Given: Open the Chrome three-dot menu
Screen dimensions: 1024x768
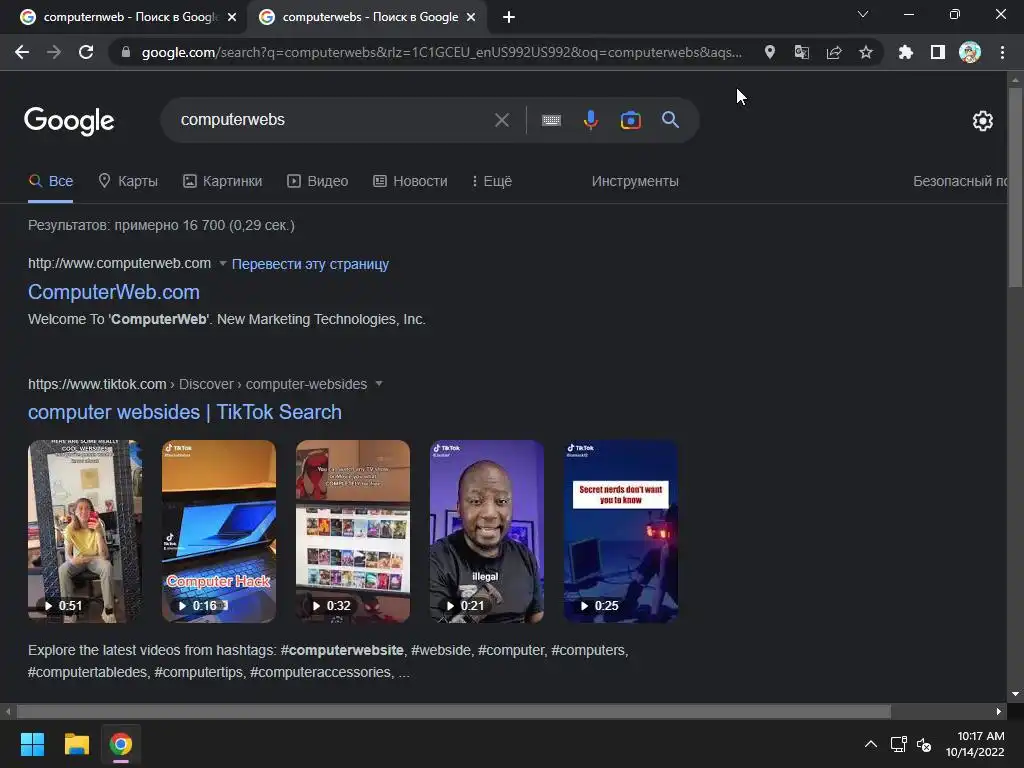Looking at the screenshot, I should 1002,52.
